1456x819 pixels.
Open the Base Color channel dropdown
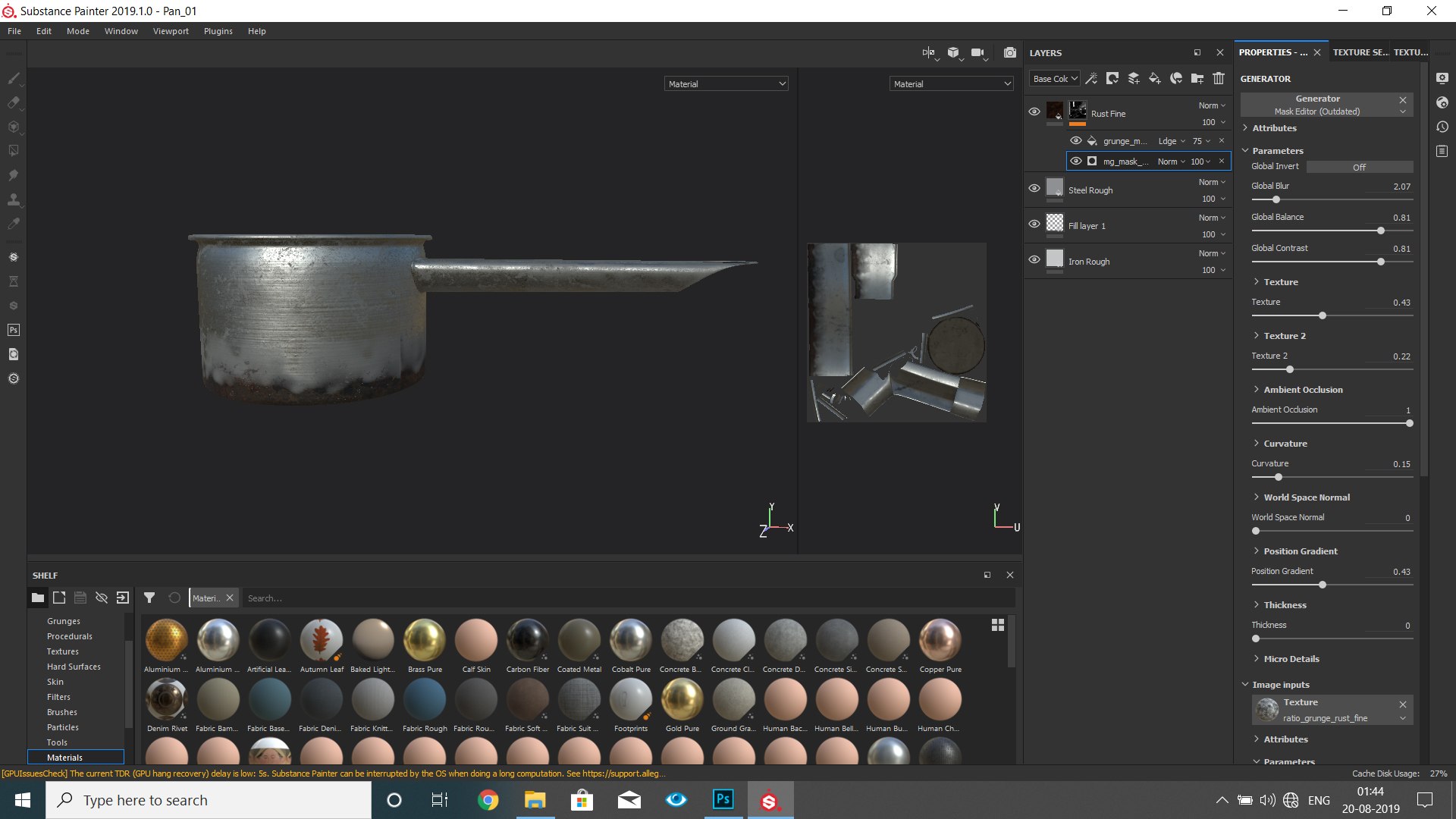tap(1054, 78)
